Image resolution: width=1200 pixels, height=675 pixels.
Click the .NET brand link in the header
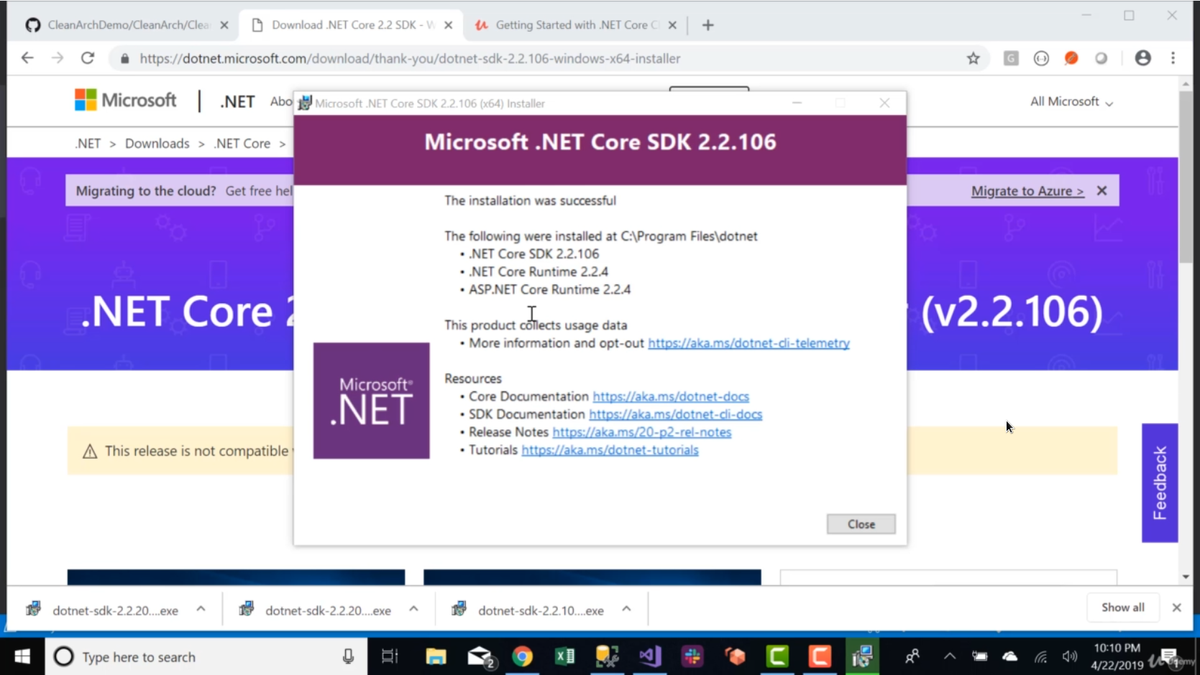[237, 101]
